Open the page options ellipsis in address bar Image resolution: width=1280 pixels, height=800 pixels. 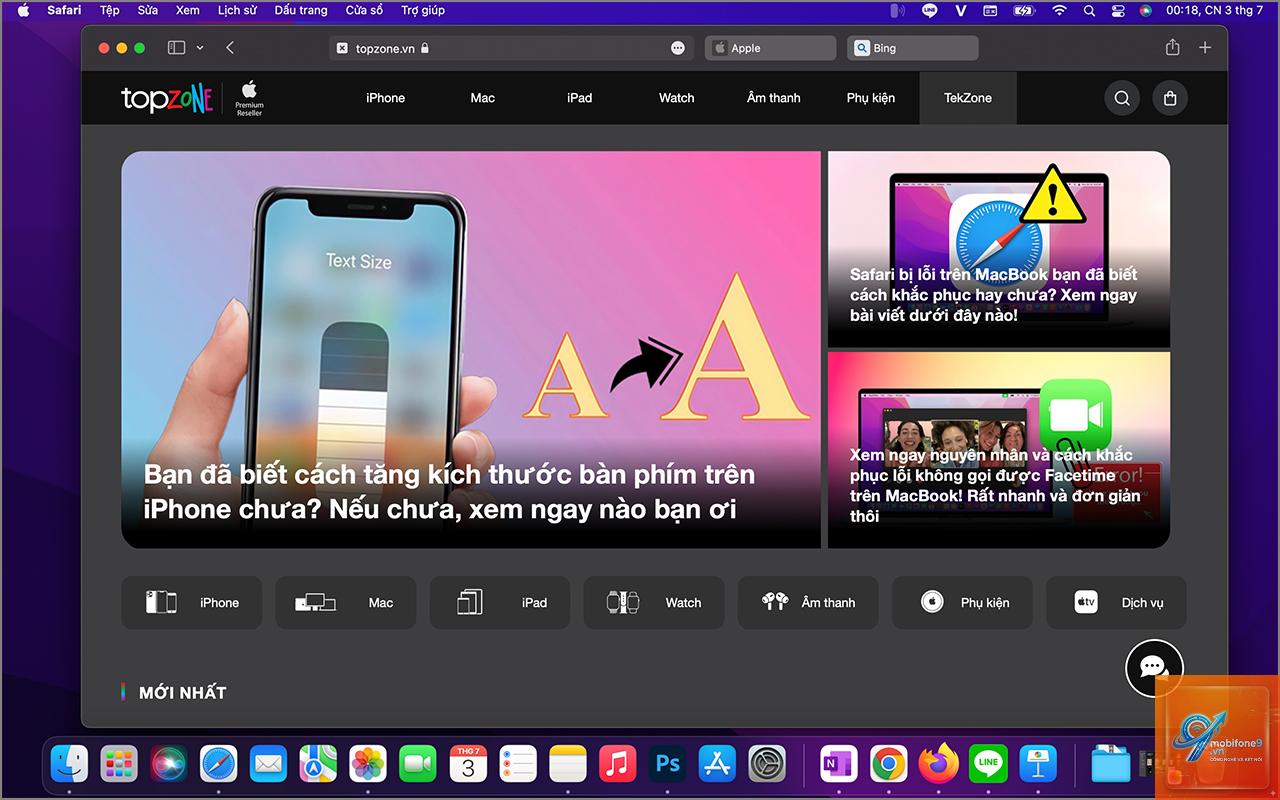[678, 48]
